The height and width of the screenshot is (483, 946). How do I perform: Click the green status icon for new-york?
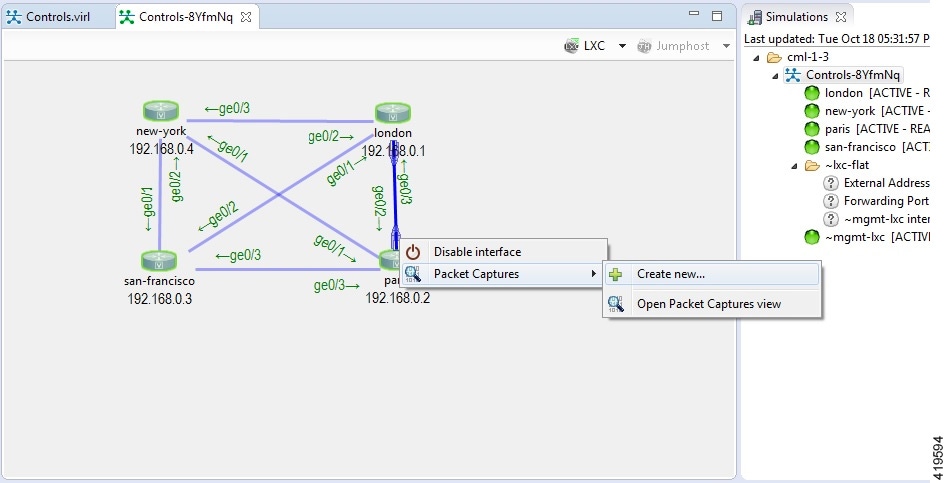pos(812,111)
